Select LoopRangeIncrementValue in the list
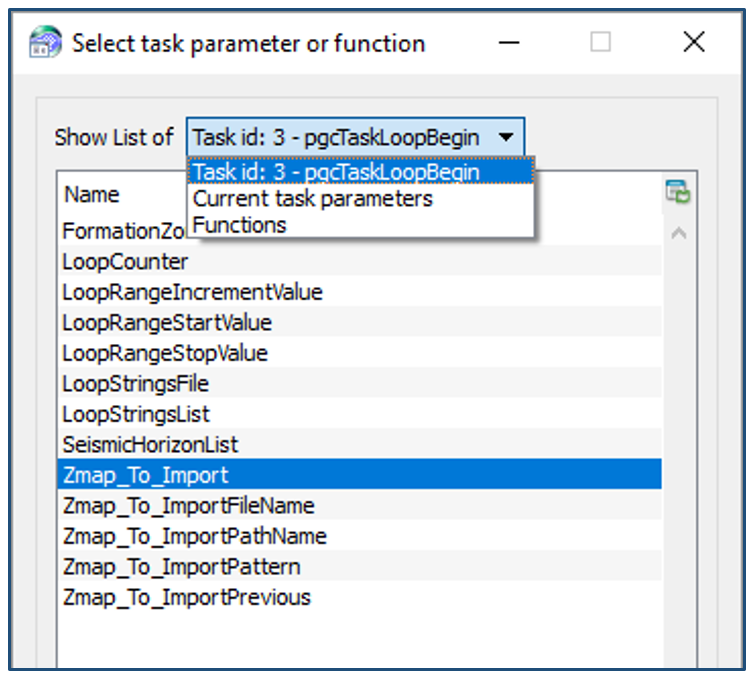Screen dimensions: 754x681 tap(192, 293)
